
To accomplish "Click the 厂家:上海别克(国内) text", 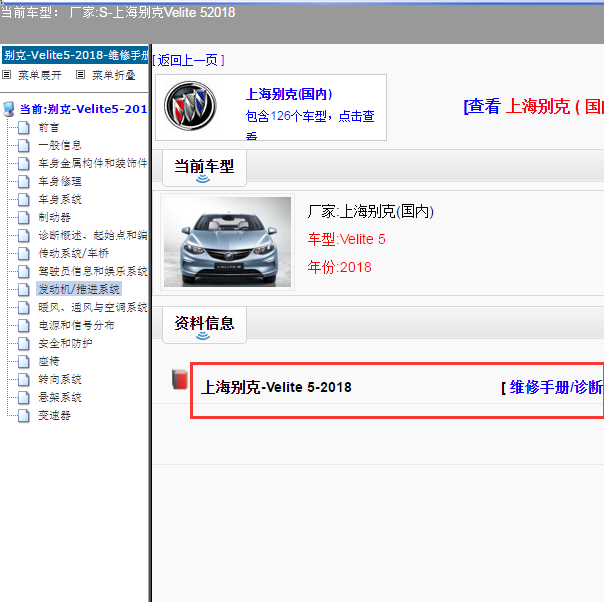I will point(371,211).
